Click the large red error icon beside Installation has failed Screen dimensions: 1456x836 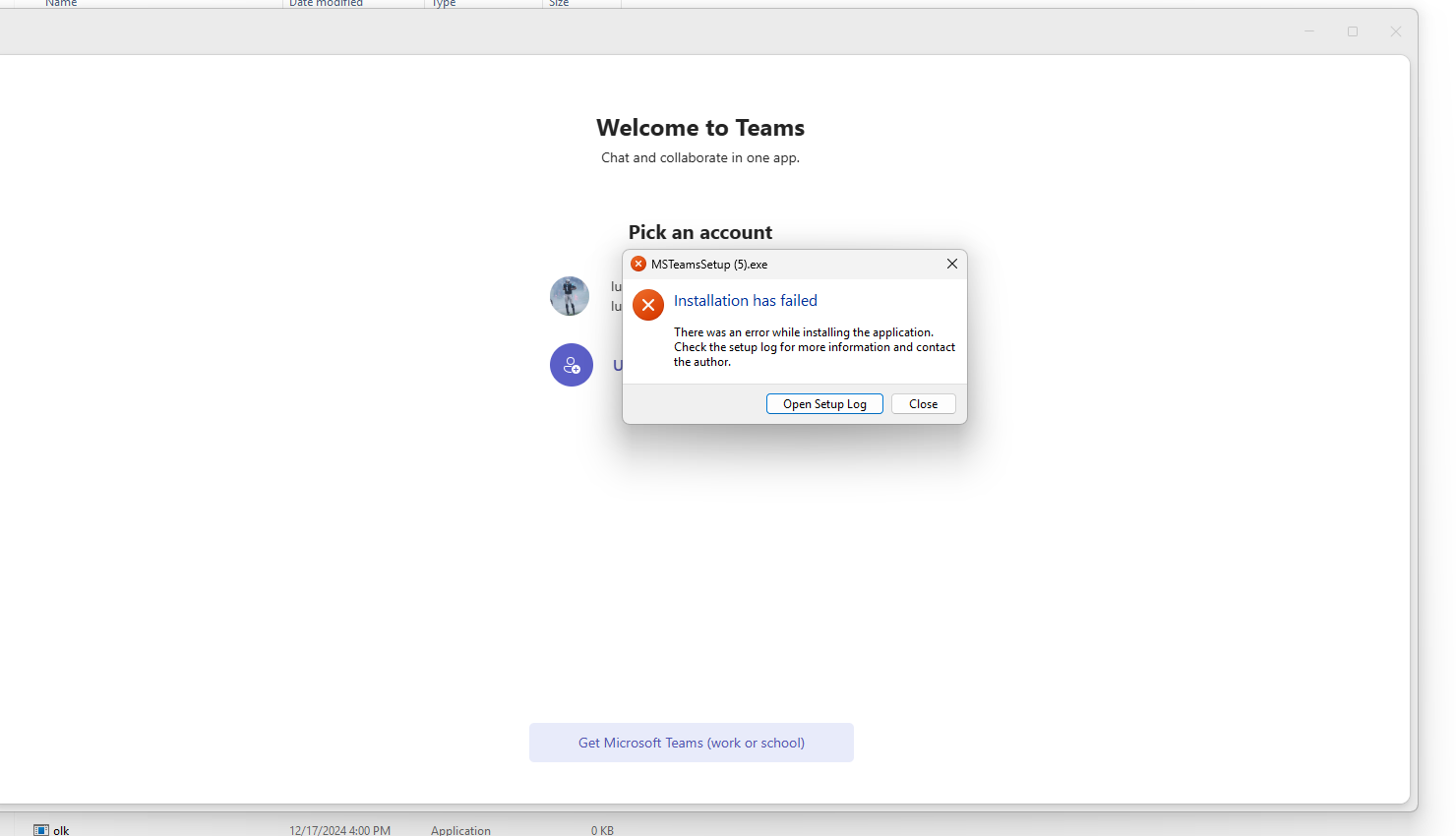(648, 305)
